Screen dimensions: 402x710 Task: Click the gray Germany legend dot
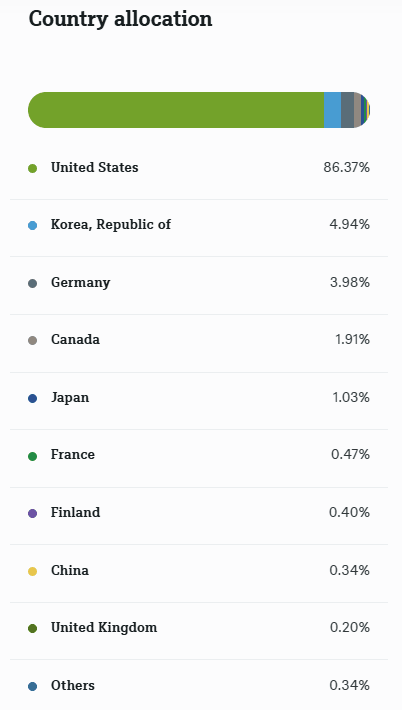point(32,283)
